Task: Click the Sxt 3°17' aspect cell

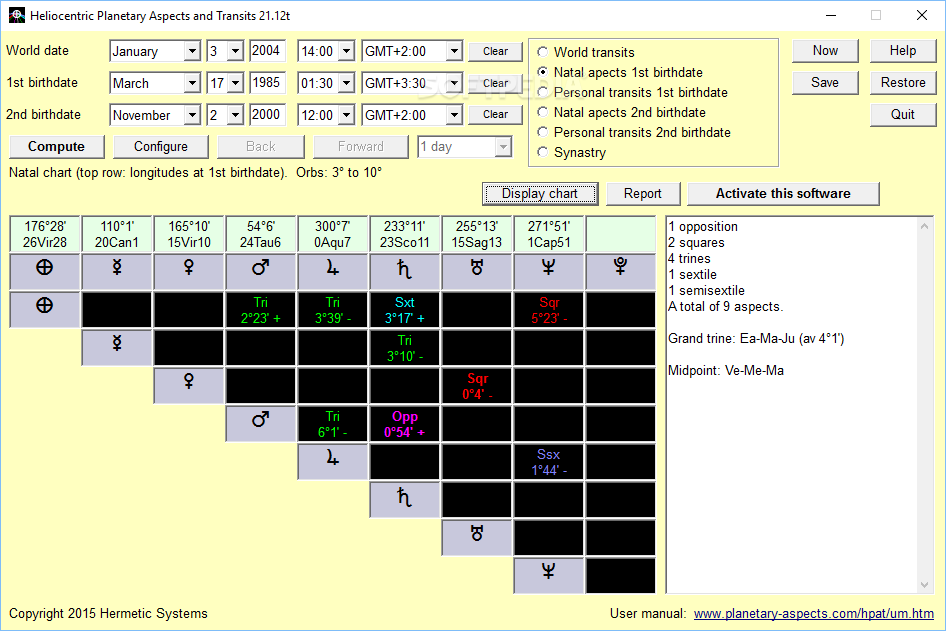Action: tap(405, 310)
